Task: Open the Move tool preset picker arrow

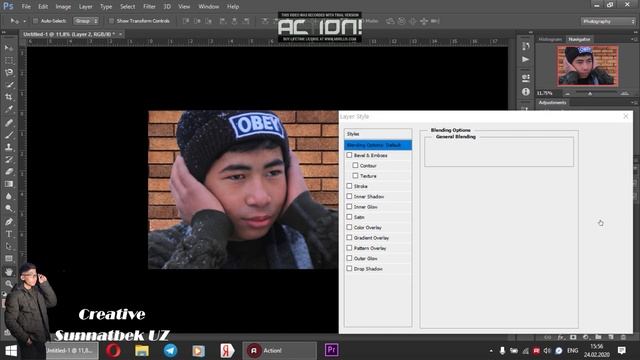Action: 24,21
